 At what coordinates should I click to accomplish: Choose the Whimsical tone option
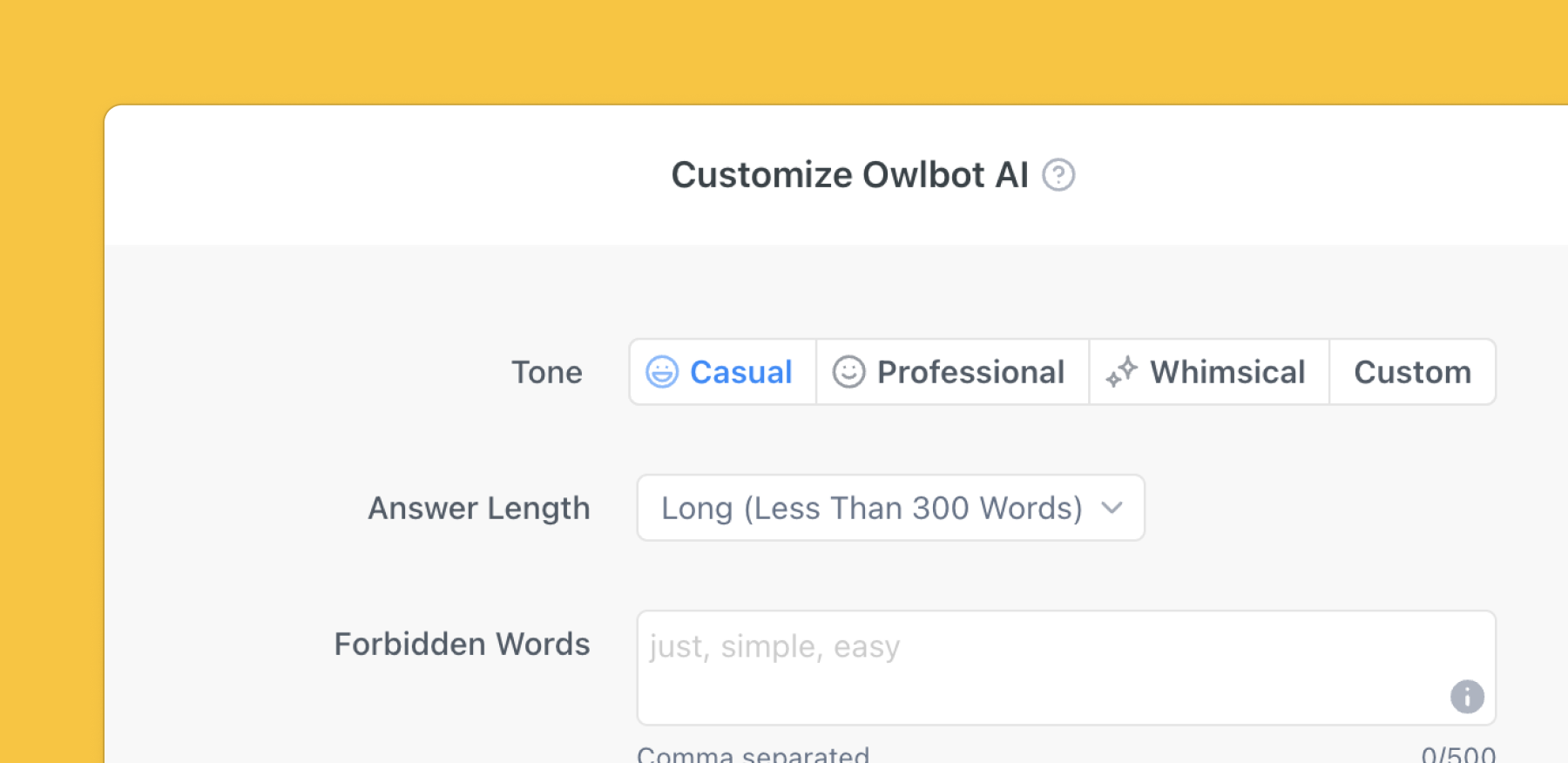[1209, 372]
